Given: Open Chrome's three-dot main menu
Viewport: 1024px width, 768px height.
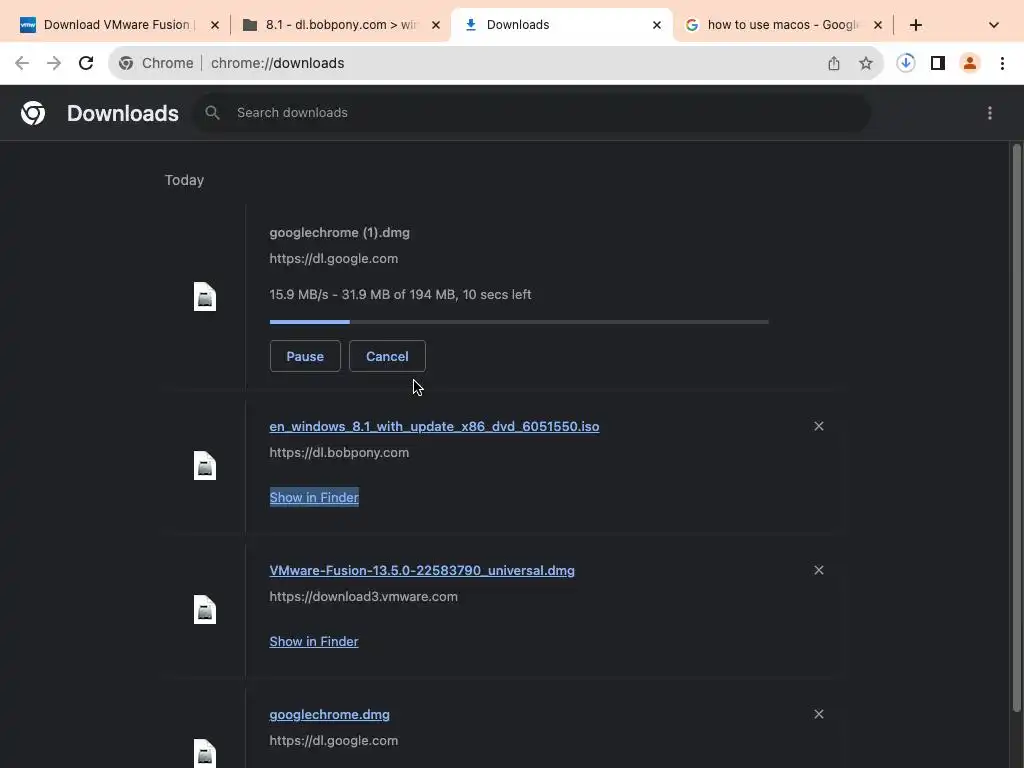Looking at the screenshot, I should 1002,63.
